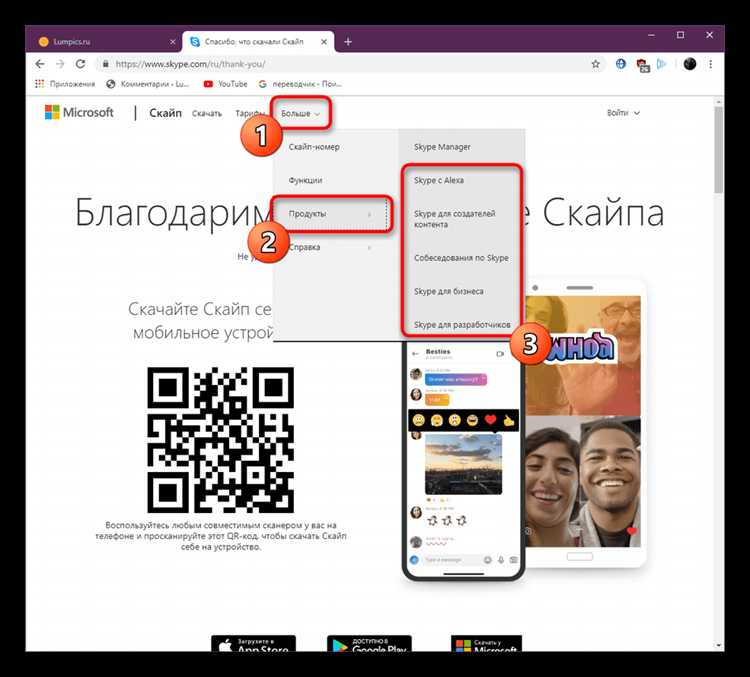
Task: Click the heart emoji in phone mockup
Action: point(490,421)
